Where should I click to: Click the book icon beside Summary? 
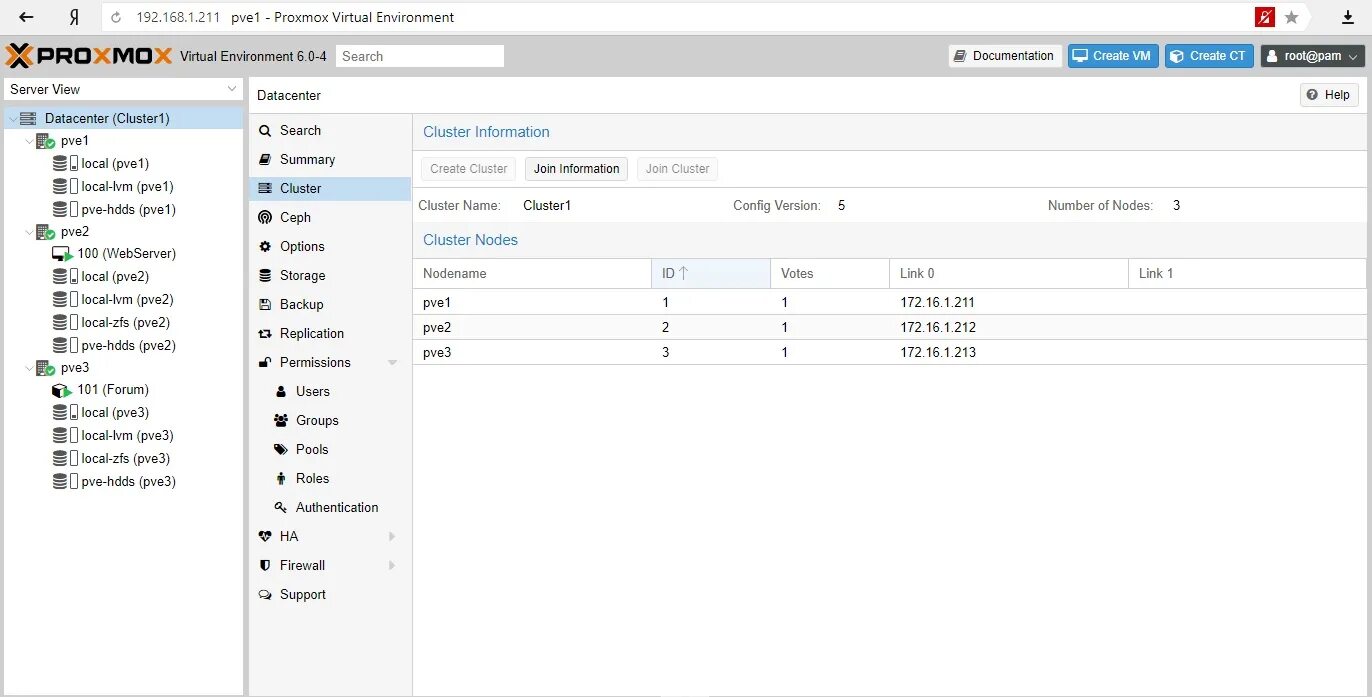pyautogui.click(x=265, y=159)
